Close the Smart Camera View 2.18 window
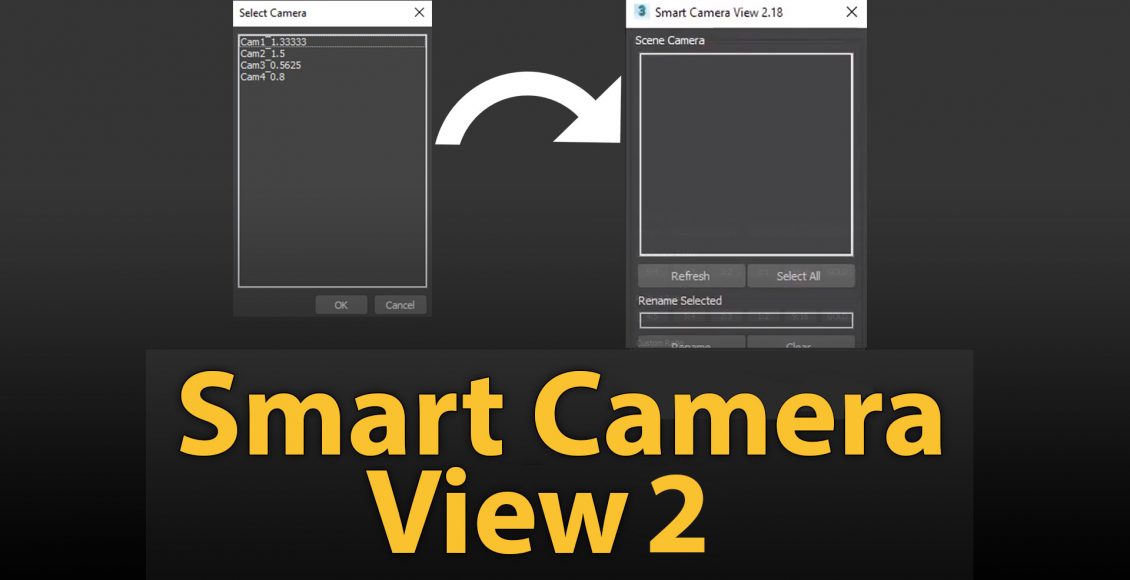Image resolution: width=1130 pixels, height=580 pixels. (x=851, y=12)
